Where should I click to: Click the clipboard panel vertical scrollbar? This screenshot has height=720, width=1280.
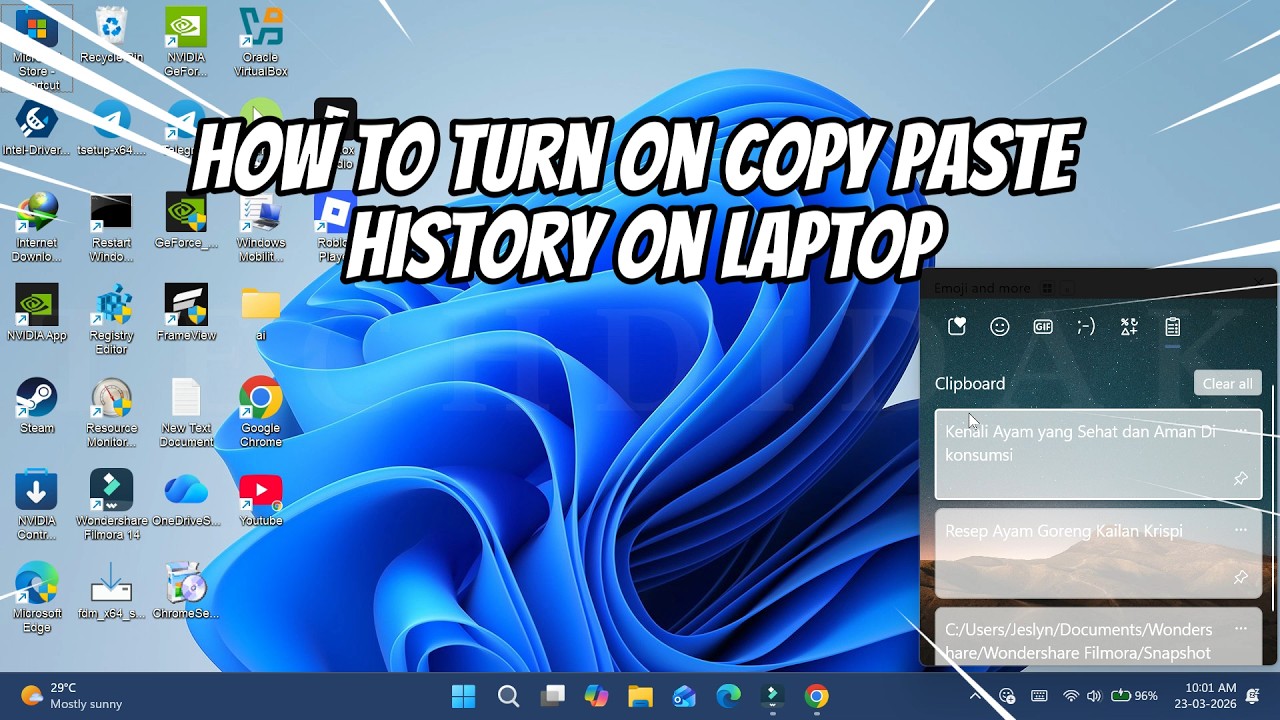point(1272,497)
